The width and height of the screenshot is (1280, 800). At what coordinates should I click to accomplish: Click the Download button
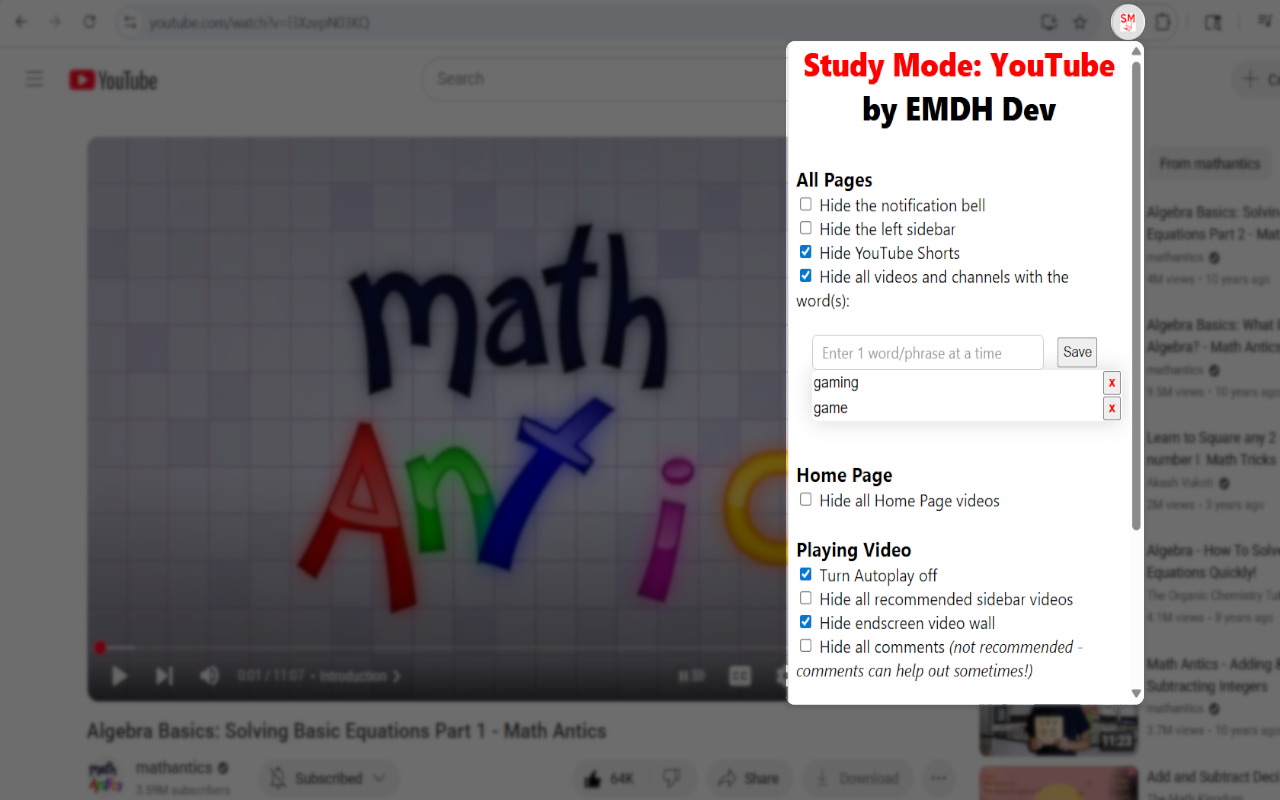coord(856,777)
